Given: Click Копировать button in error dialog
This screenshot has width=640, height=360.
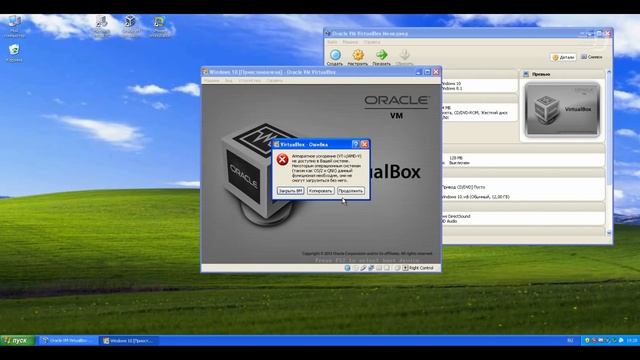Looking at the screenshot, I should pyautogui.click(x=321, y=191).
